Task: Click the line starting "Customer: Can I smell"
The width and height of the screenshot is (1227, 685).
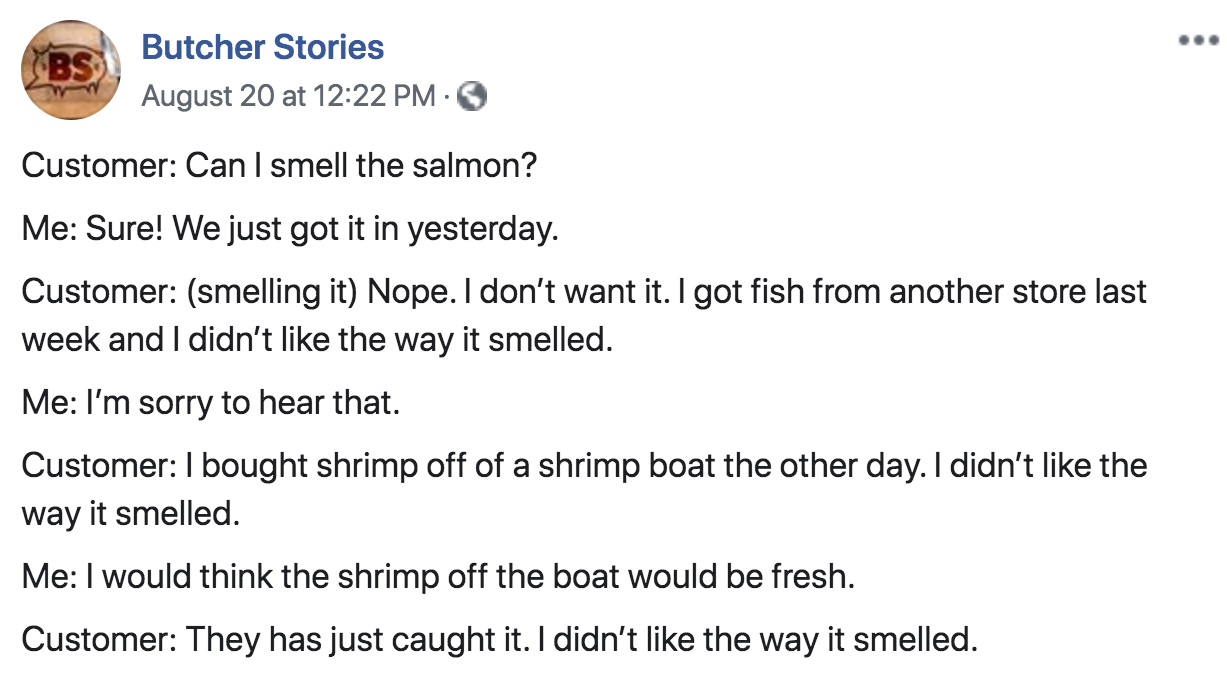Action: coord(280,165)
